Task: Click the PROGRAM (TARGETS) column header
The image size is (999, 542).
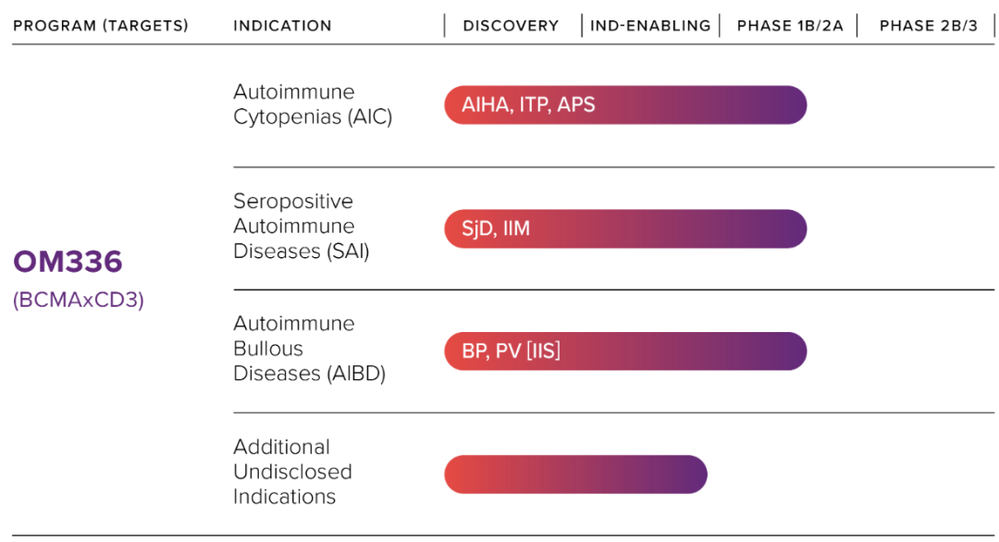Action: pyautogui.click(x=100, y=25)
